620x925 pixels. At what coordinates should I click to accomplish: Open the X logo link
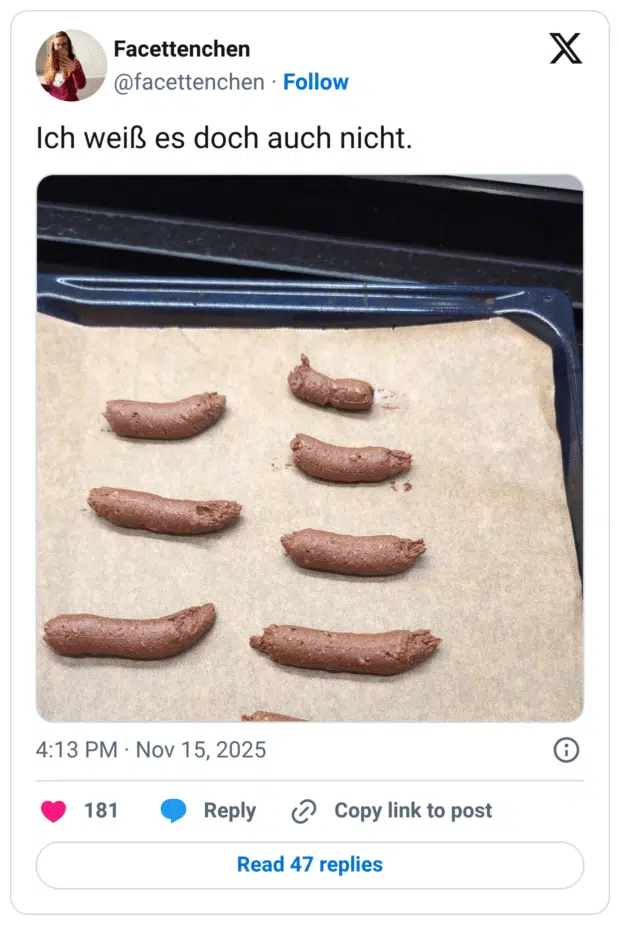(x=566, y=48)
